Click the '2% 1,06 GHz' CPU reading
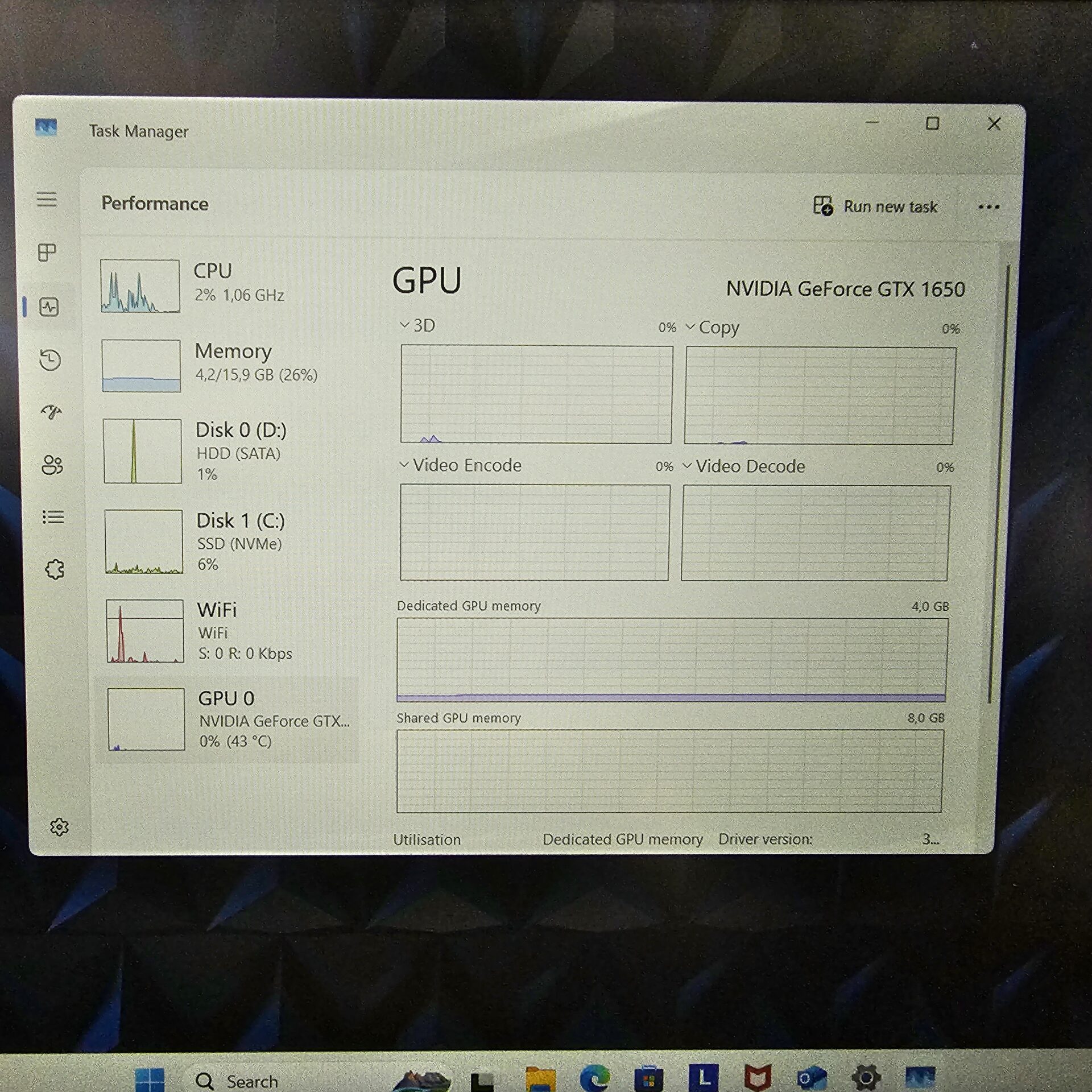 239,295
